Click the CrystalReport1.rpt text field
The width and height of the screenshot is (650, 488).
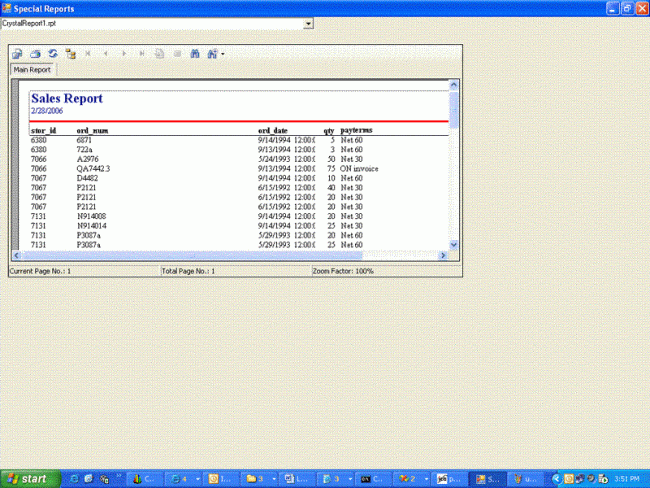pyautogui.click(x=153, y=24)
